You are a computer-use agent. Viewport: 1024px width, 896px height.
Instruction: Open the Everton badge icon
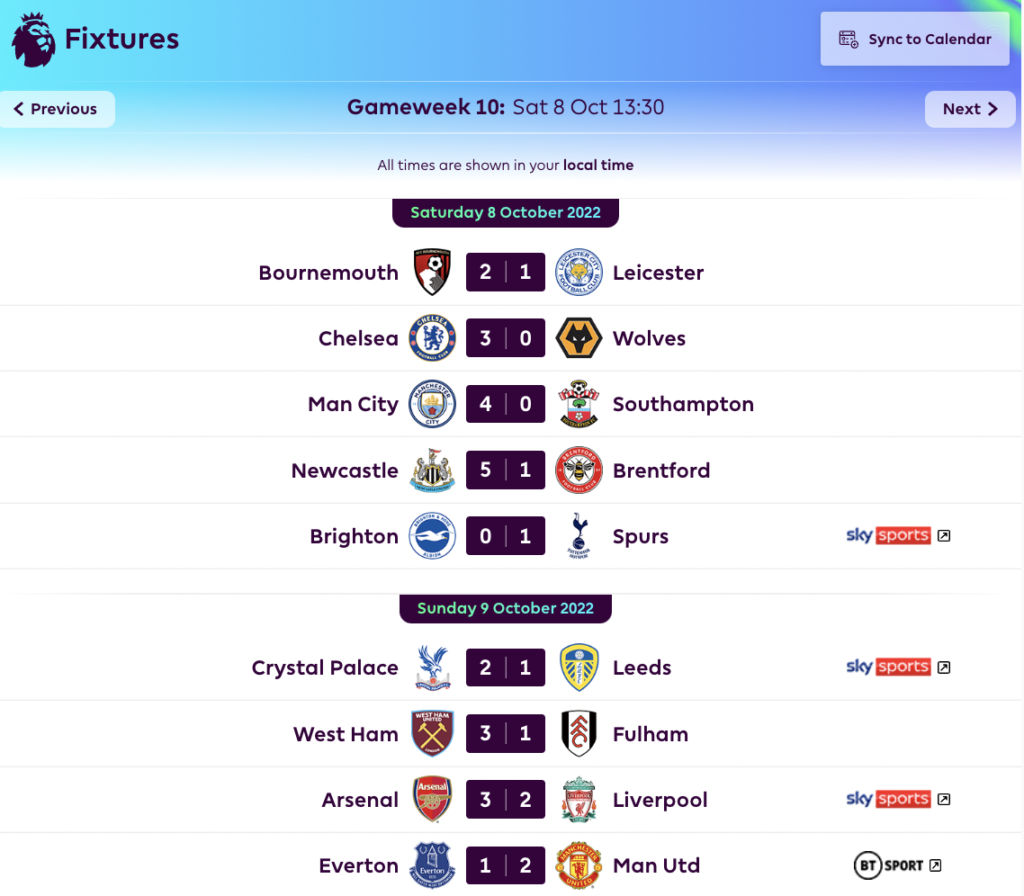pos(432,865)
